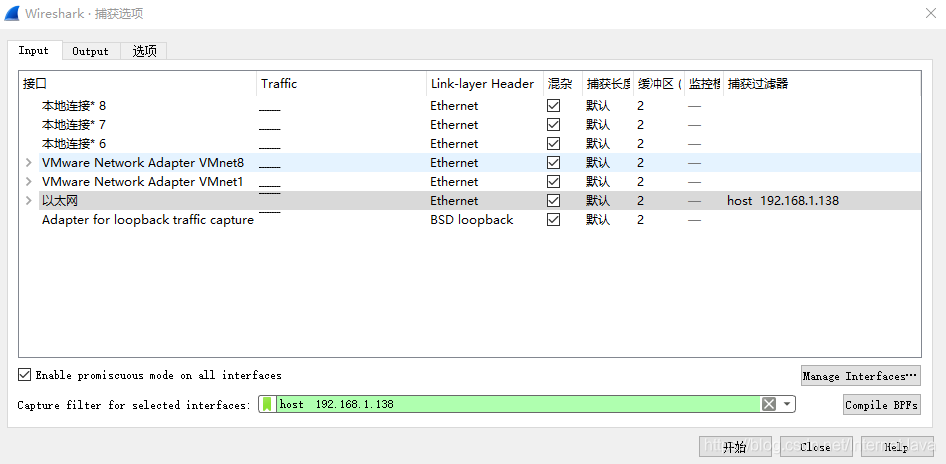Screen dimensions: 946x464
Task: Click the Close button
Action: 816,447
